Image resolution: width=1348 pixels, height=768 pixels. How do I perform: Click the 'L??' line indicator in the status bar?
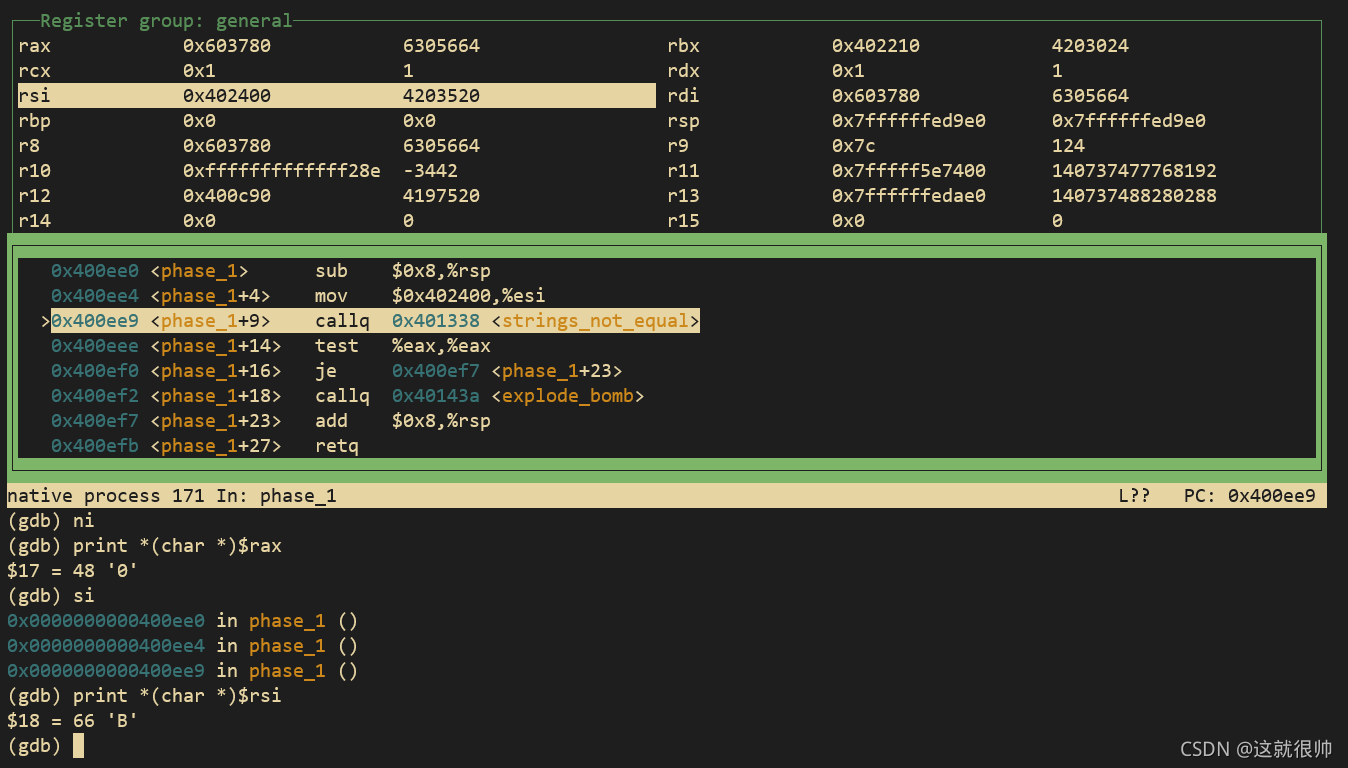(1134, 496)
